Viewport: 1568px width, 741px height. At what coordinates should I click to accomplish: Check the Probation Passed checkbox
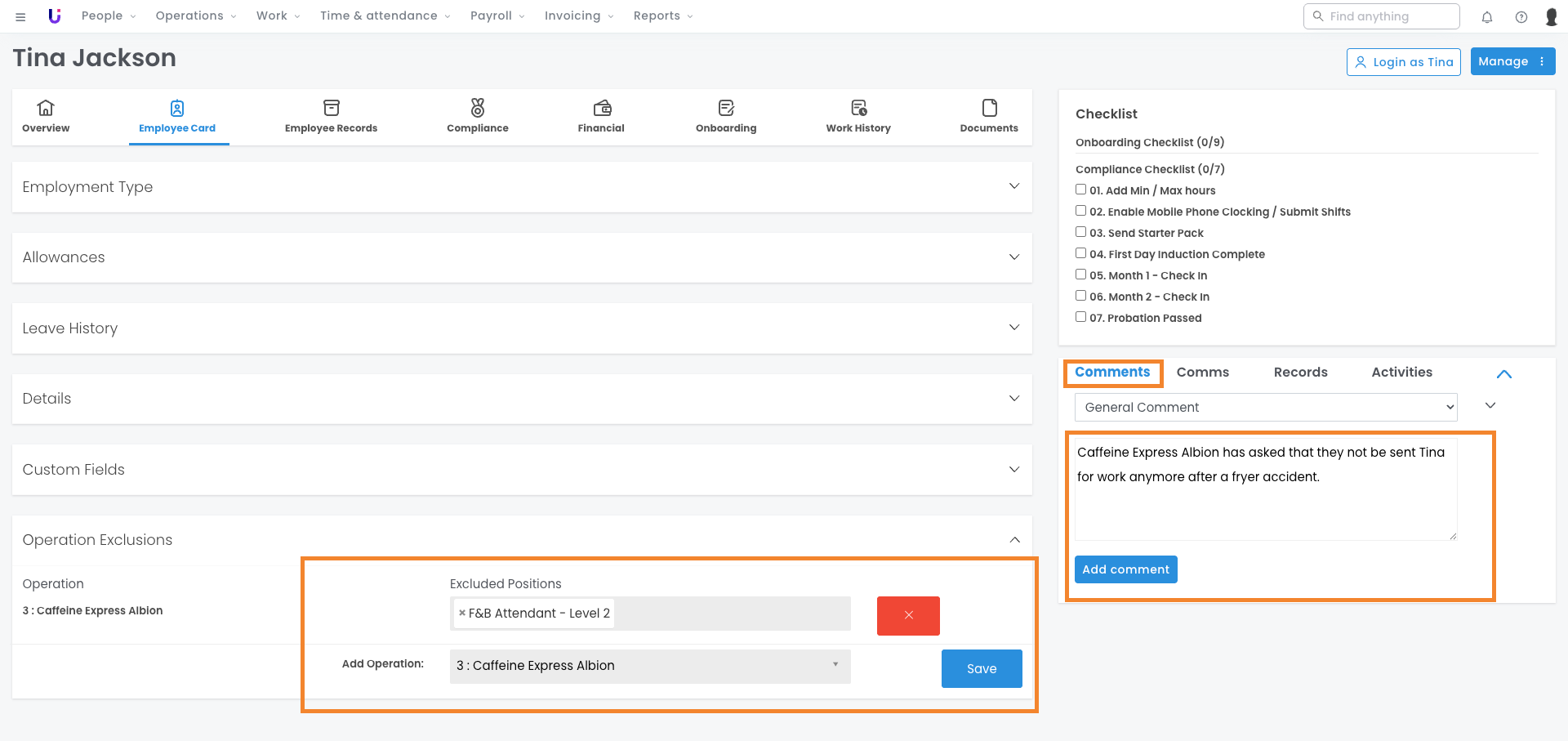coord(1080,317)
